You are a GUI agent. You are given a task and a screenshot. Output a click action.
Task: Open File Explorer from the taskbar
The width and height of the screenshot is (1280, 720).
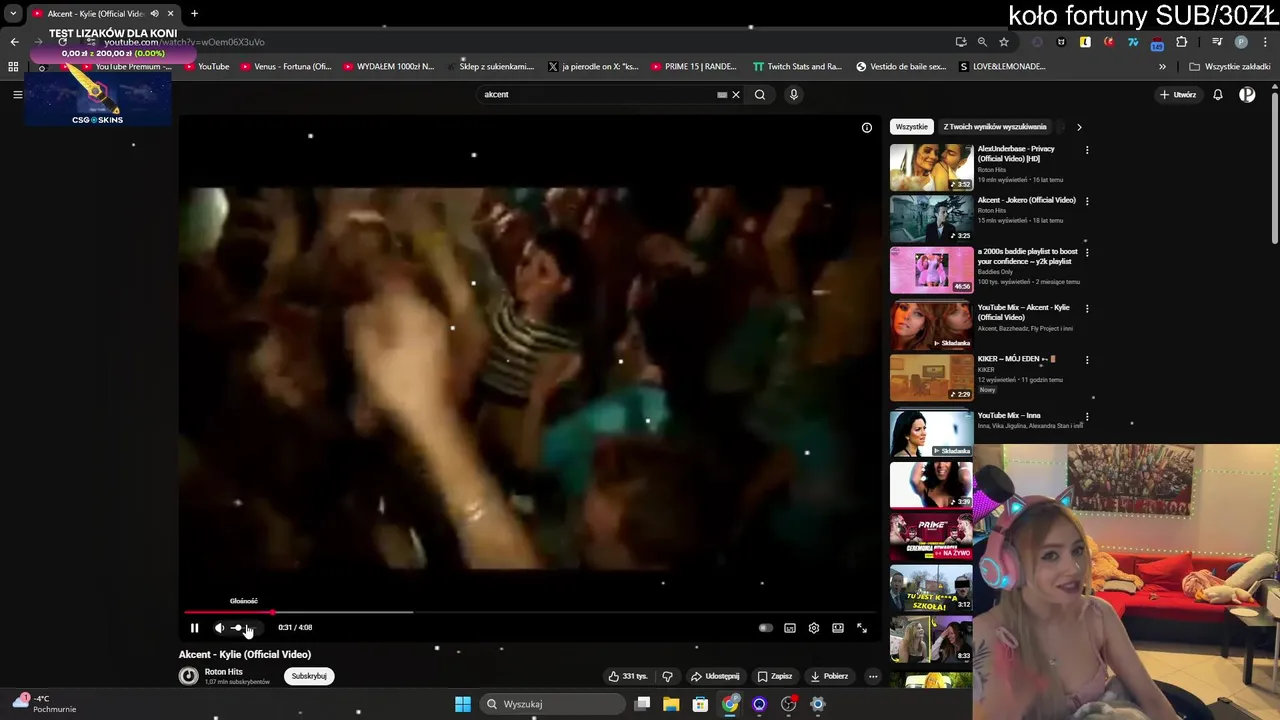click(x=671, y=704)
